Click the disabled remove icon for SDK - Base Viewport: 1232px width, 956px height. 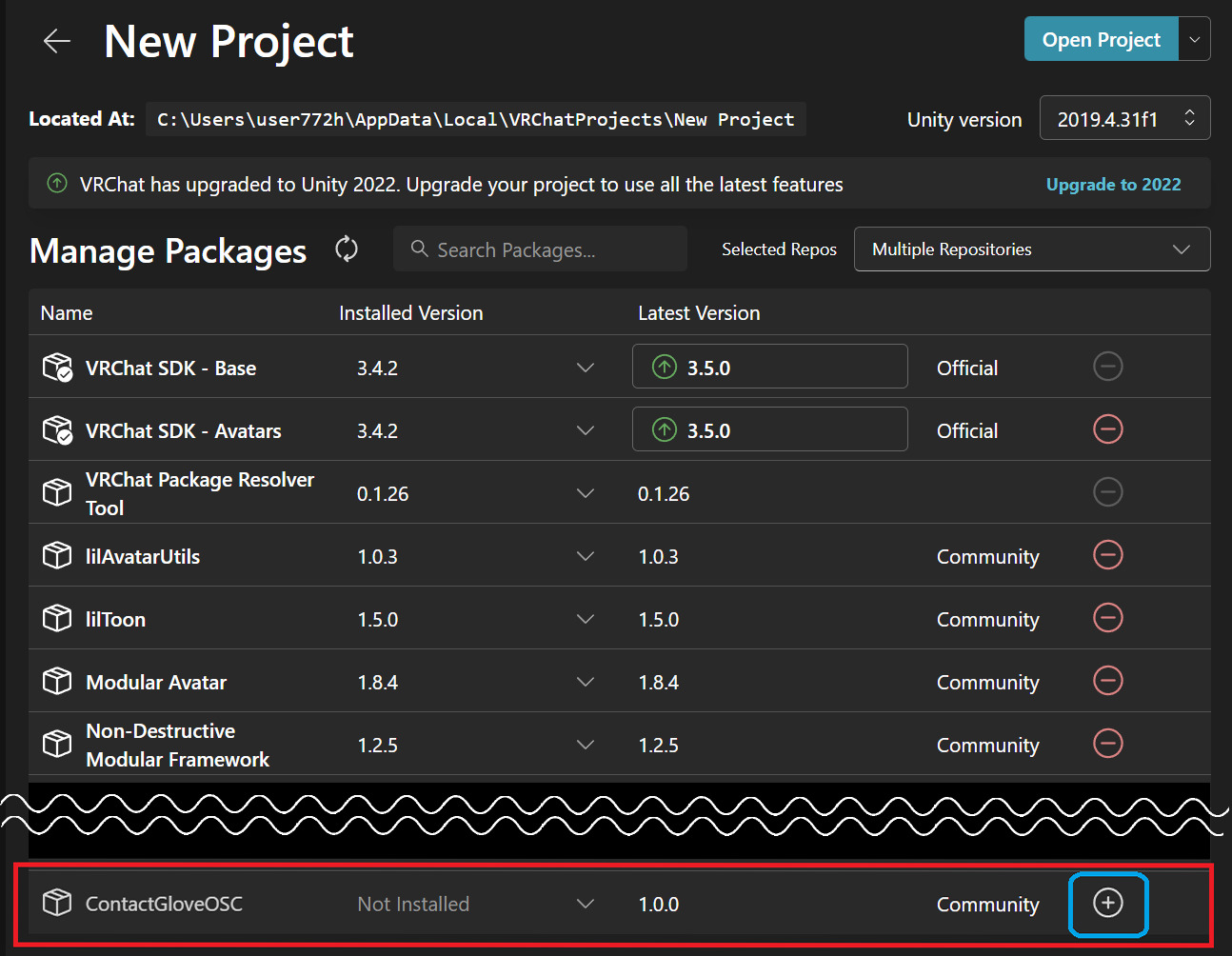coord(1108,367)
